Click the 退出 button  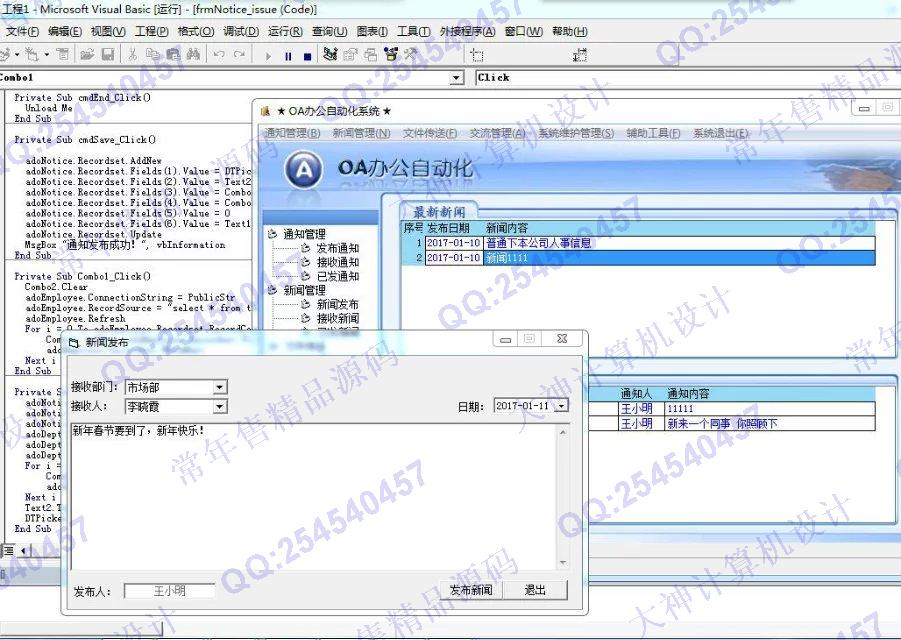[x=535, y=590]
